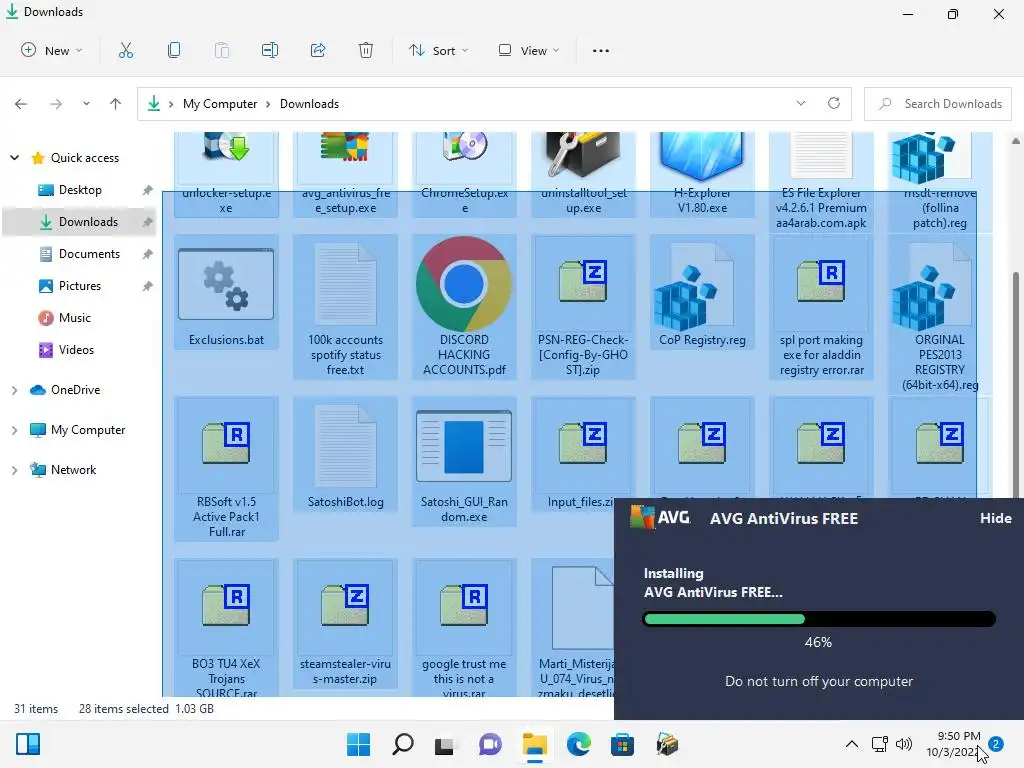Screen dimensions: 1024x768
Task: Click File Explorer taskbar icon
Action: 535,744
